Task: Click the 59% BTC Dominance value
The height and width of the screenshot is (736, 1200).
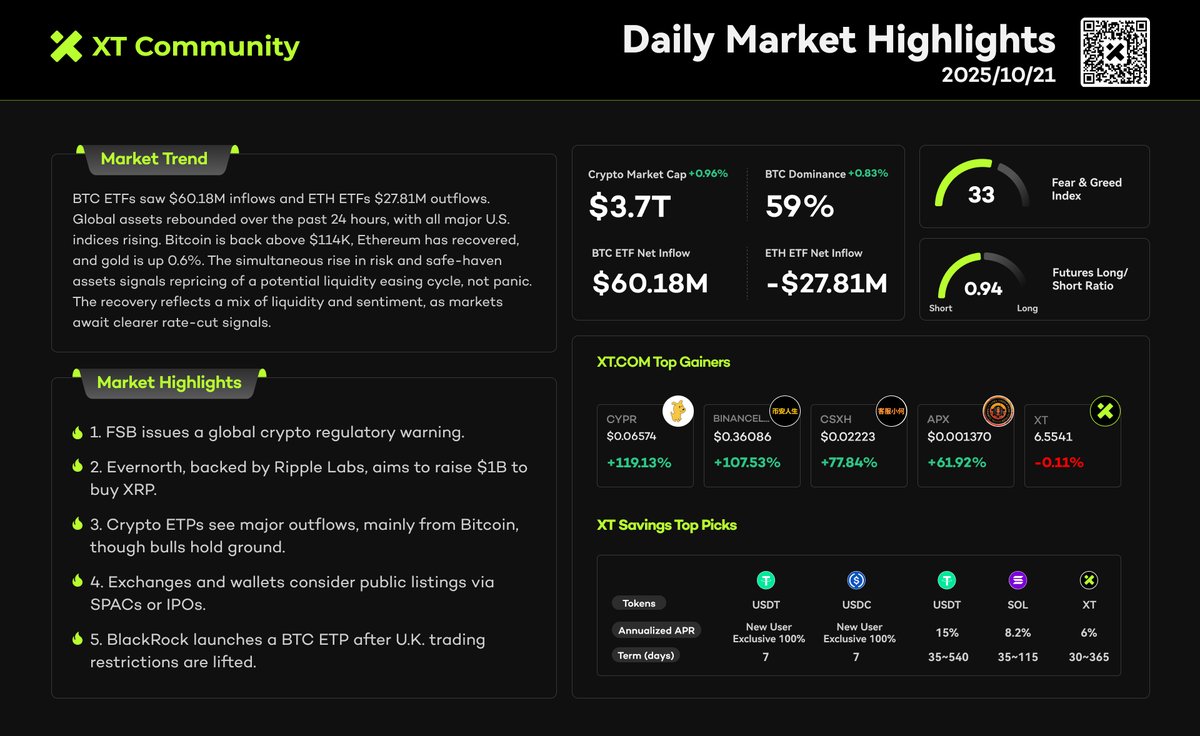Action: click(x=799, y=206)
